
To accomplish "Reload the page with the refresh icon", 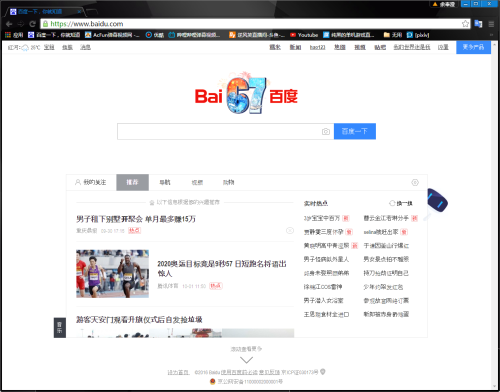I will click(x=32, y=24).
